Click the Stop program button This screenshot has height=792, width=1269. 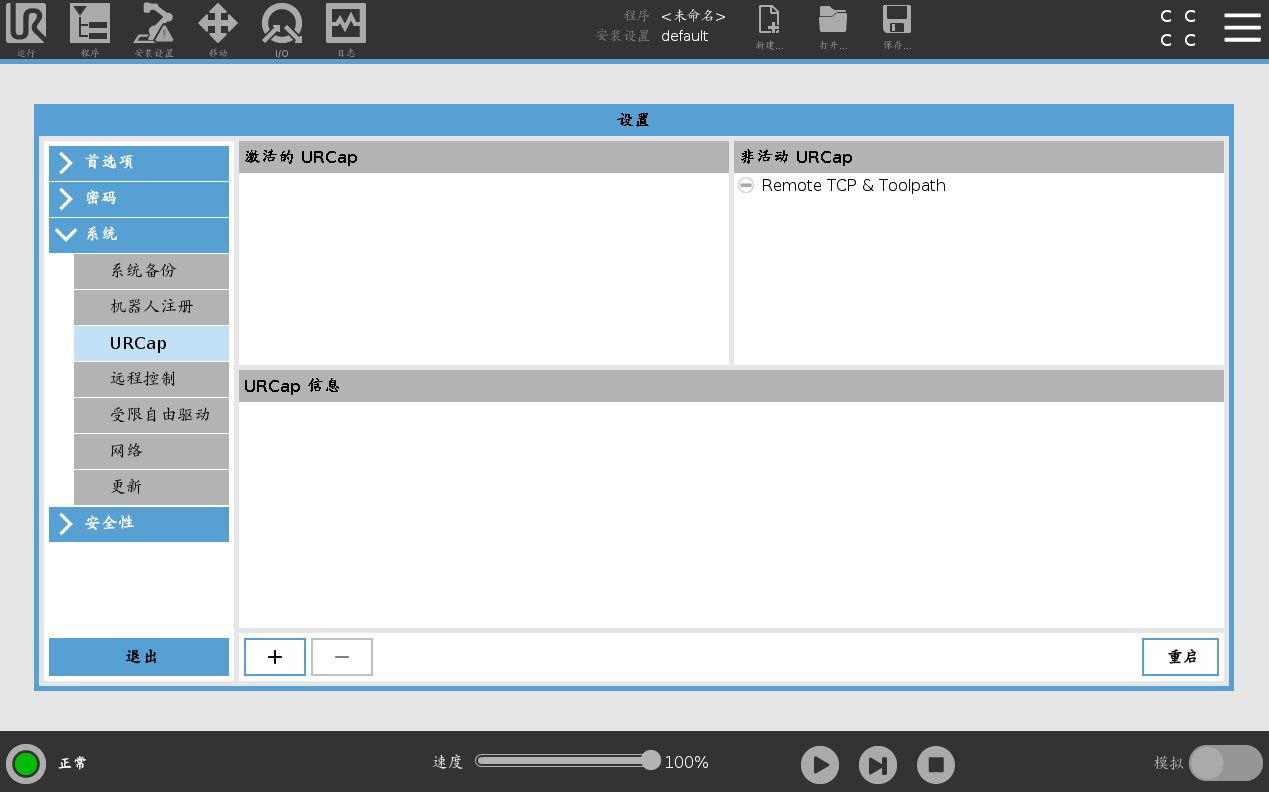pyautogui.click(x=936, y=765)
